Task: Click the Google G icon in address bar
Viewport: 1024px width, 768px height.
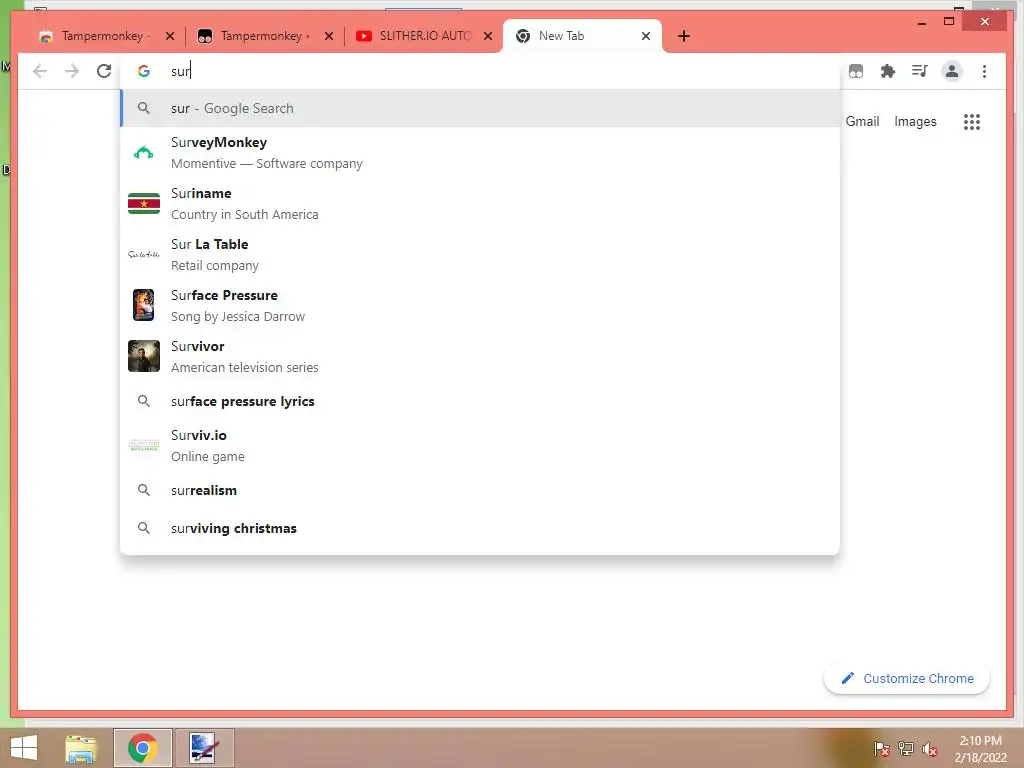Action: [144, 71]
